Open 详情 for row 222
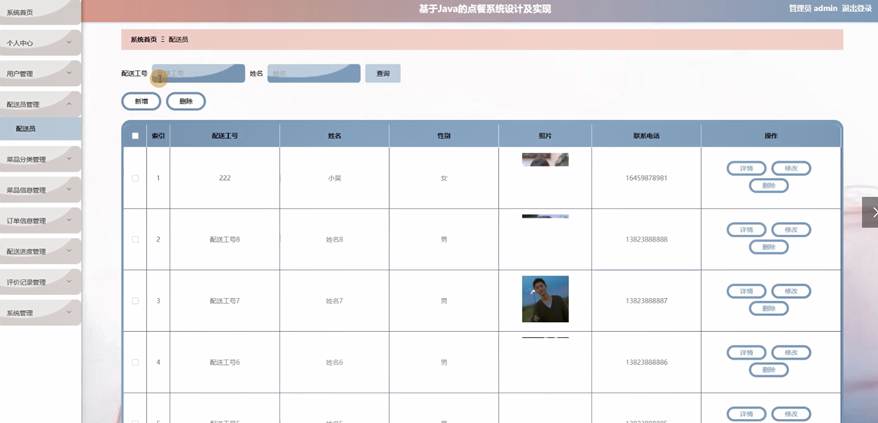This screenshot has height=423, width=878. (x=746, y=168)
